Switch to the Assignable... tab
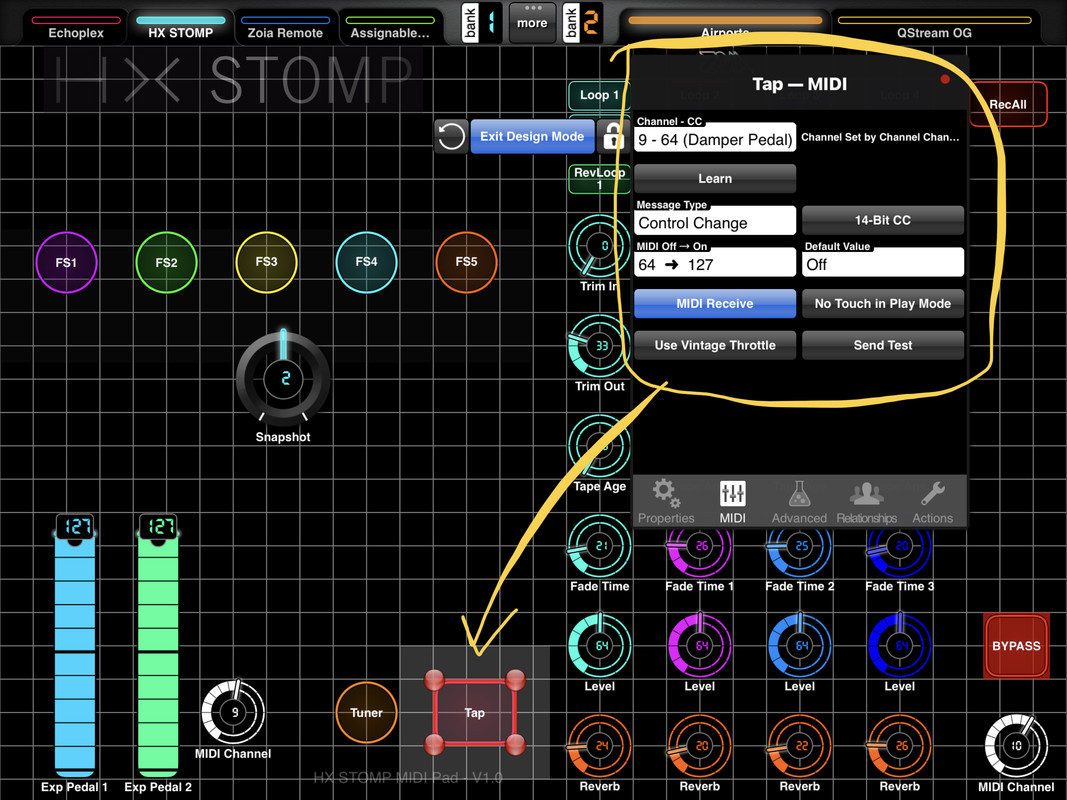The image size is (1067, 800). [390, 27]
